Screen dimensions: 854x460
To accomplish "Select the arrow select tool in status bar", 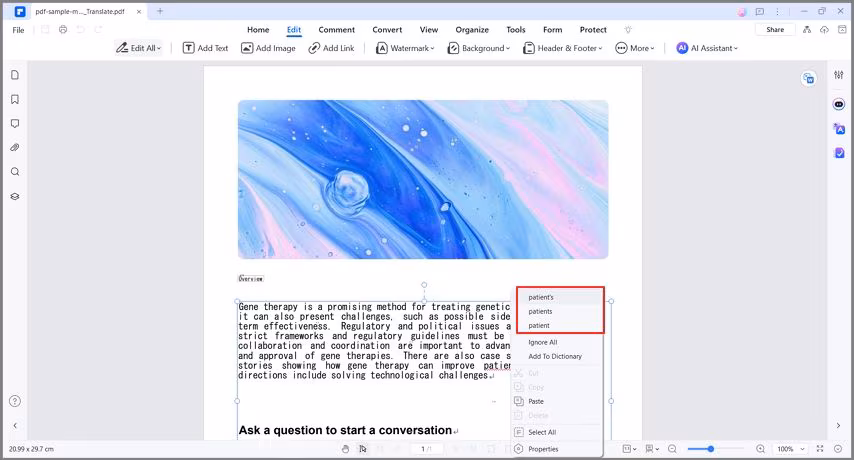I will (x=363, y=449).
